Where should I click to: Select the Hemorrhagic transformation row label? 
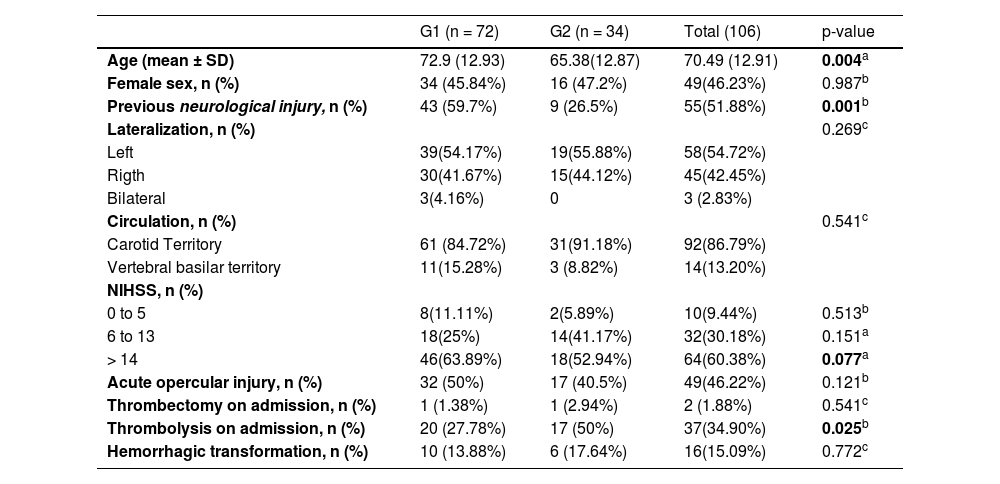237,451
